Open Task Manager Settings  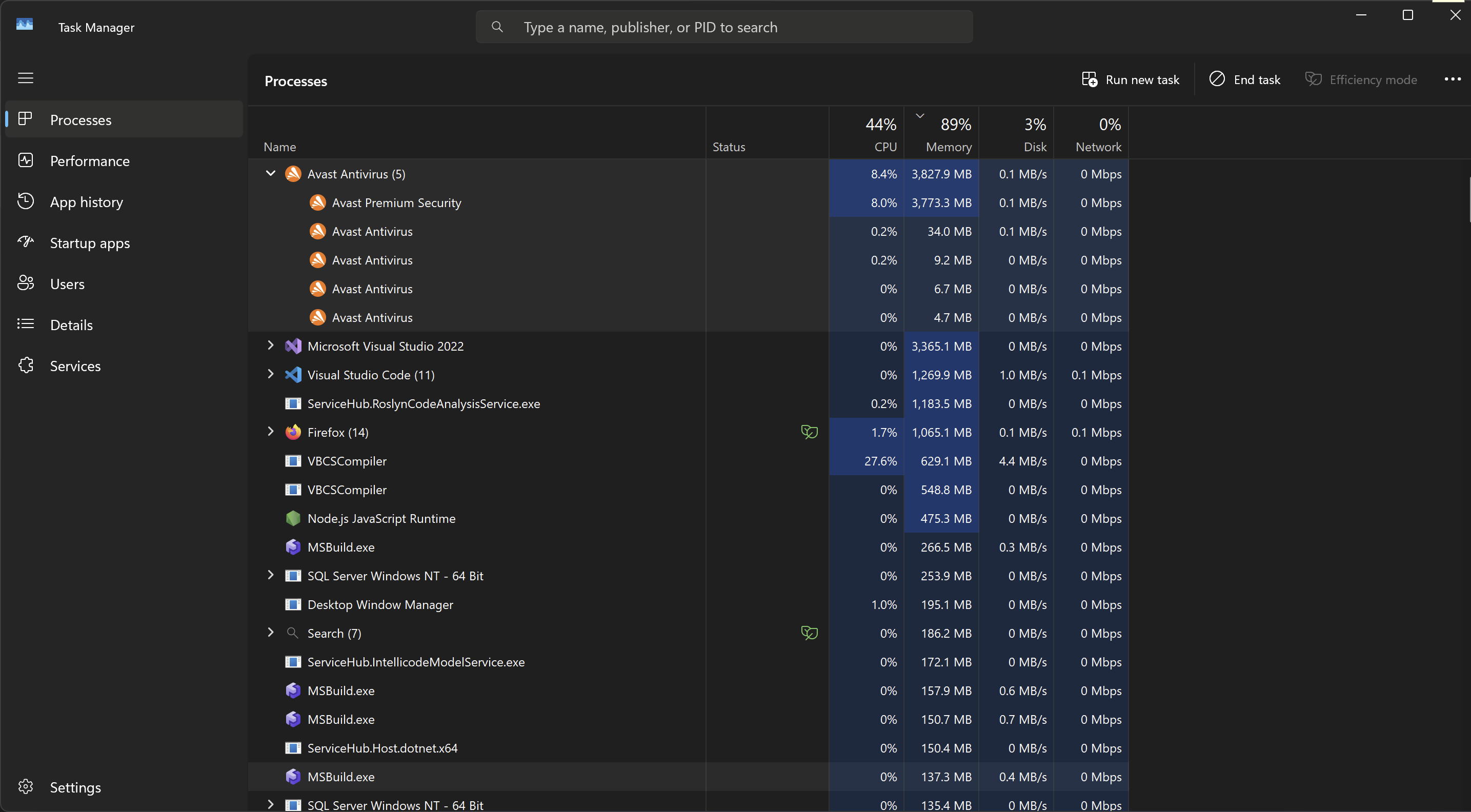click(124, 787)
